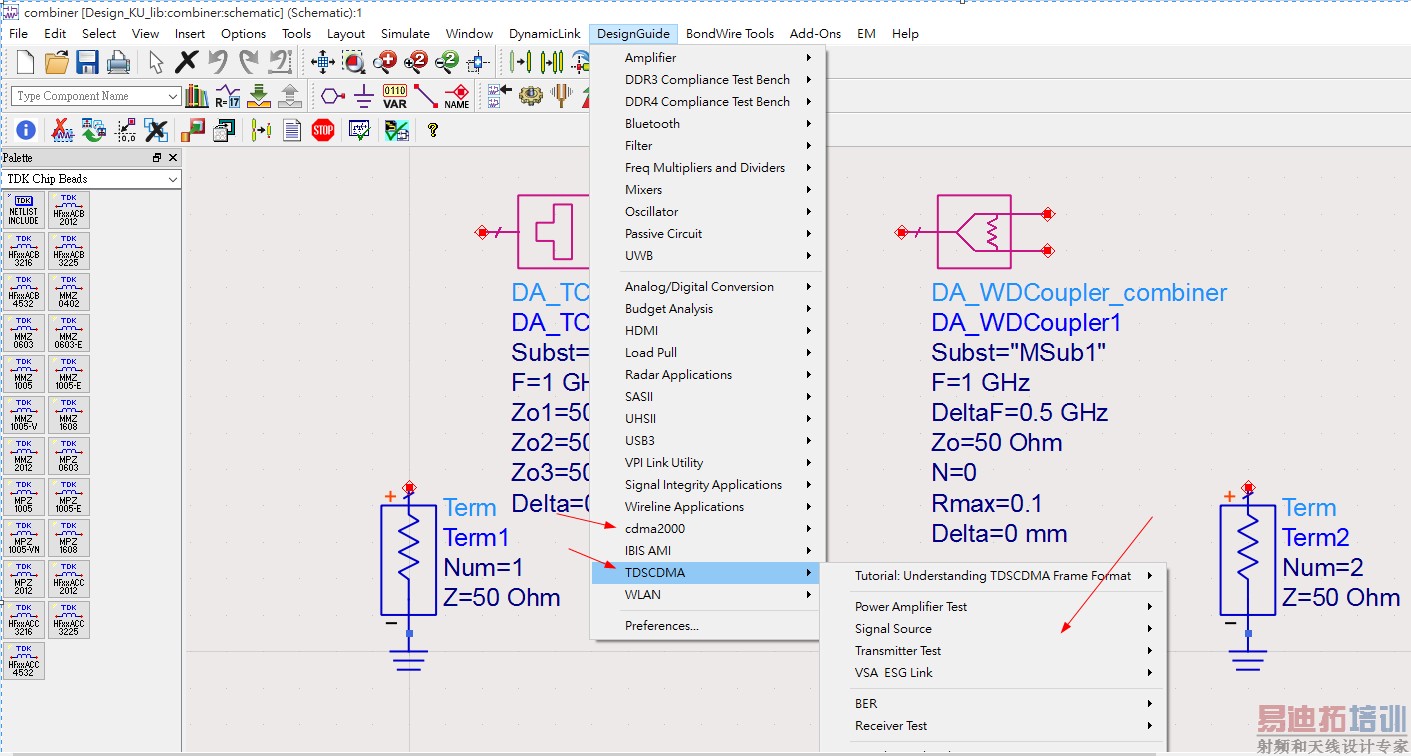Click the wire/pin NAME label icon
Screen dimensions: 1411x756
click(x=457, y=96)
